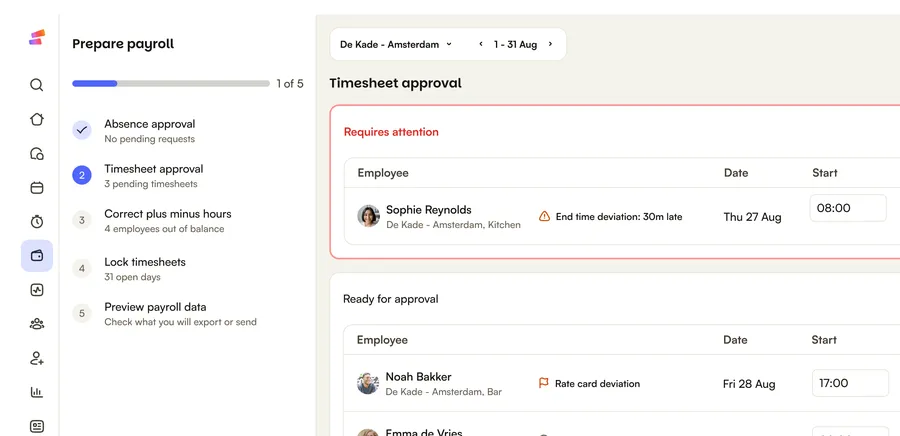Click the payroll progress bar
Viewport: 900px width, 436px height.
171,83
